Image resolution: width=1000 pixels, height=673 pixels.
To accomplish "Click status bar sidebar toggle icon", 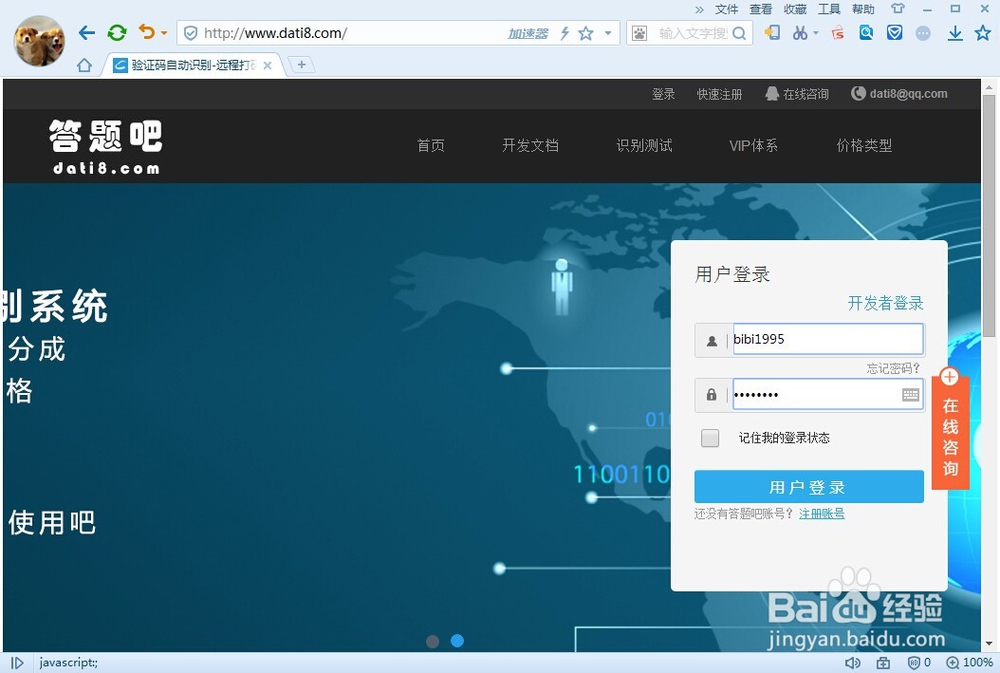I will click(x=17, y=663).
